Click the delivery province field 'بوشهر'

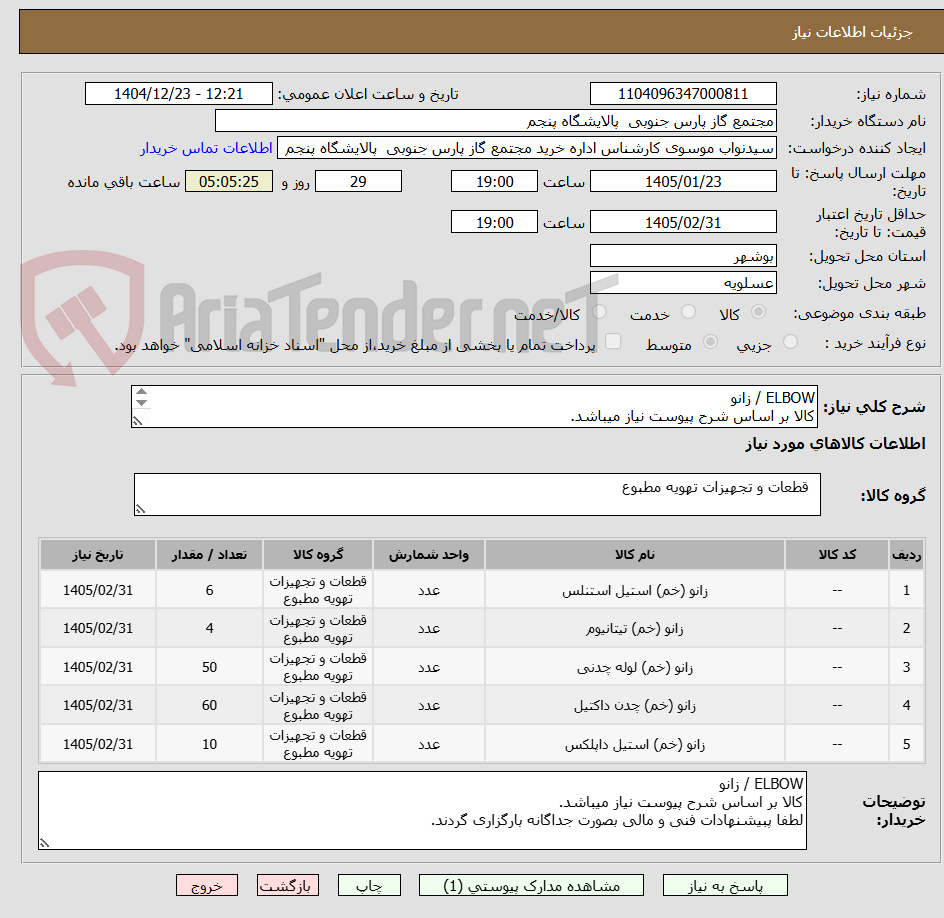[x=683, y=256]
